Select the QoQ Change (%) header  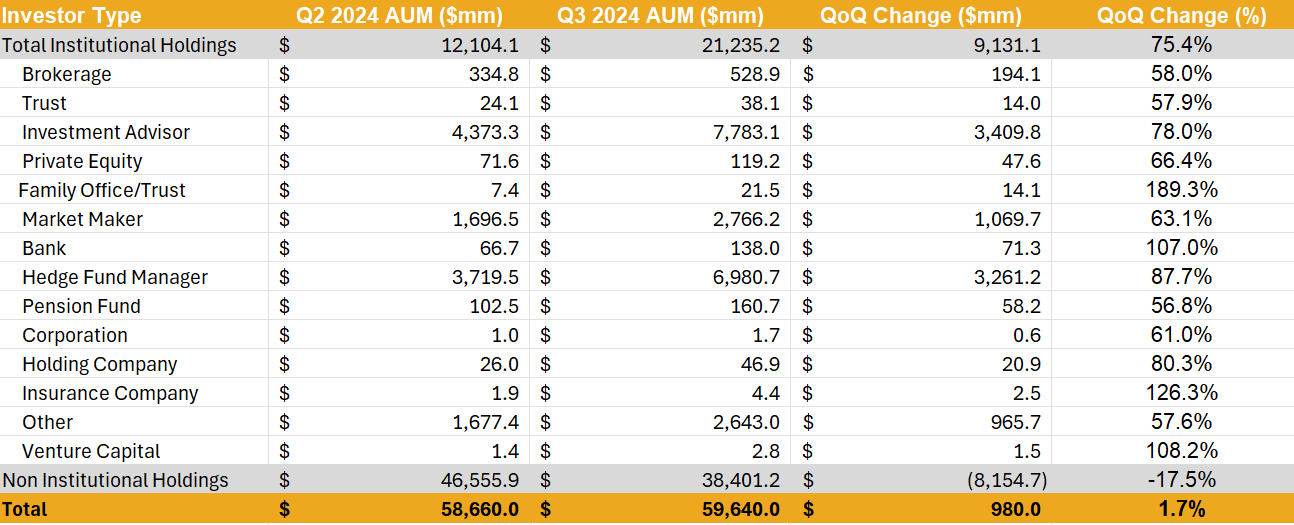click(x=1181, y=16)
